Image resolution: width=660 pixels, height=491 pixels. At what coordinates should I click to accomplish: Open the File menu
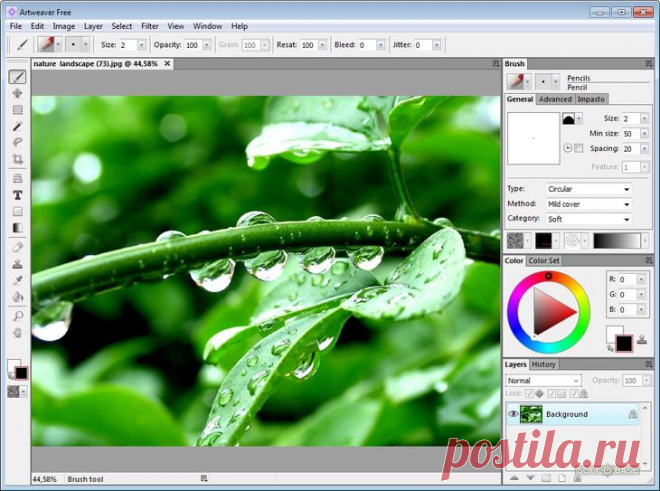point(16,26)
